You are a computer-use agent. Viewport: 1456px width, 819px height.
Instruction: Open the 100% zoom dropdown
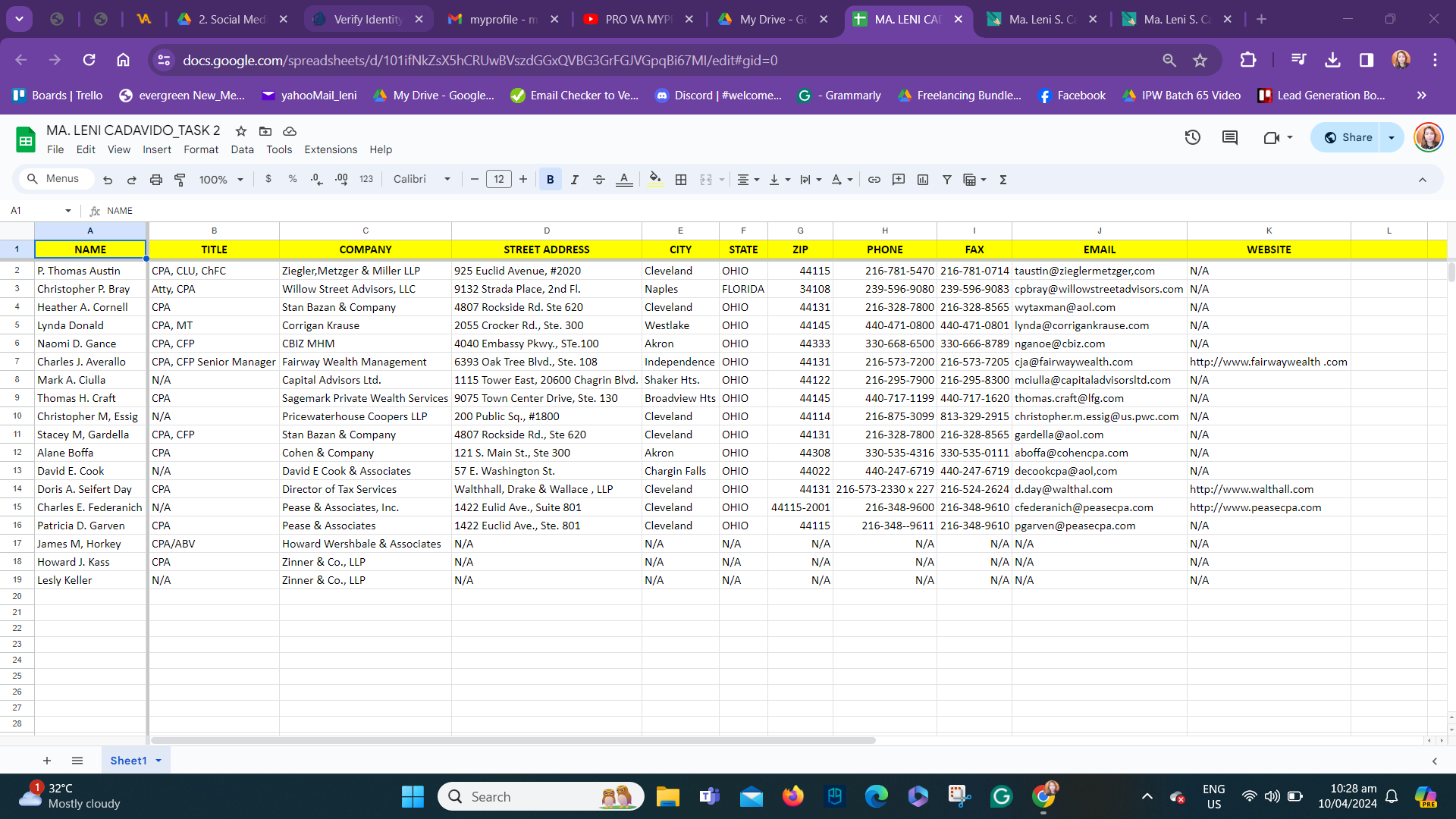221,180
